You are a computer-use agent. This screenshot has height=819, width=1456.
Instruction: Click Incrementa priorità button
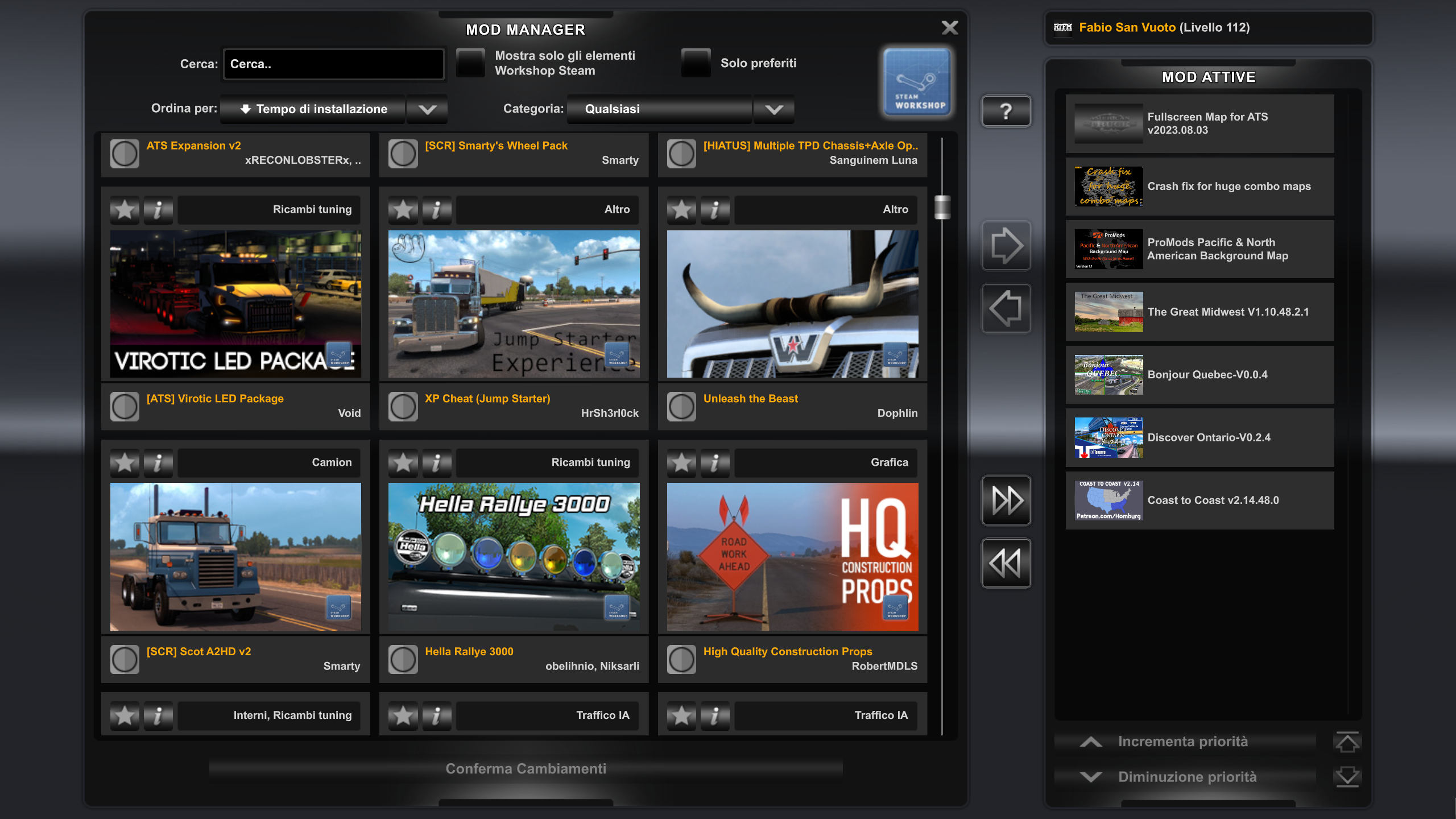(1183, 742)
